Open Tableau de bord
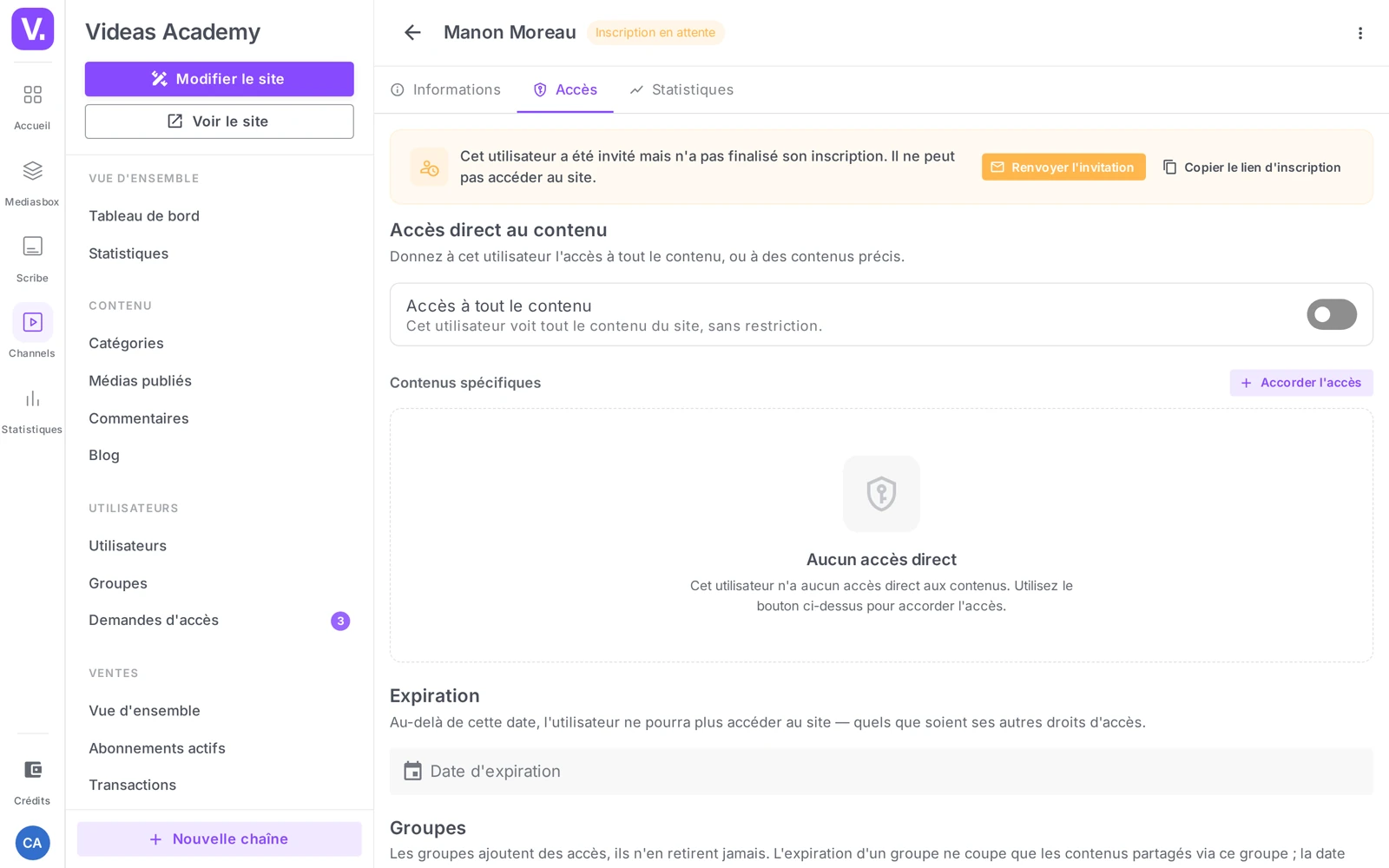Viewport: 1389px width, 868px height. point(144,216)
